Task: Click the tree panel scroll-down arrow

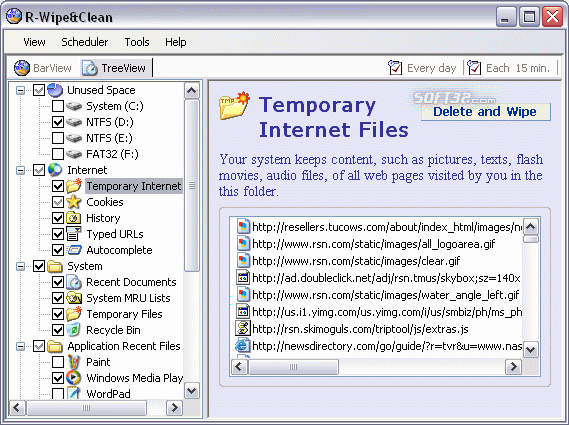Action: pos(192,391)
